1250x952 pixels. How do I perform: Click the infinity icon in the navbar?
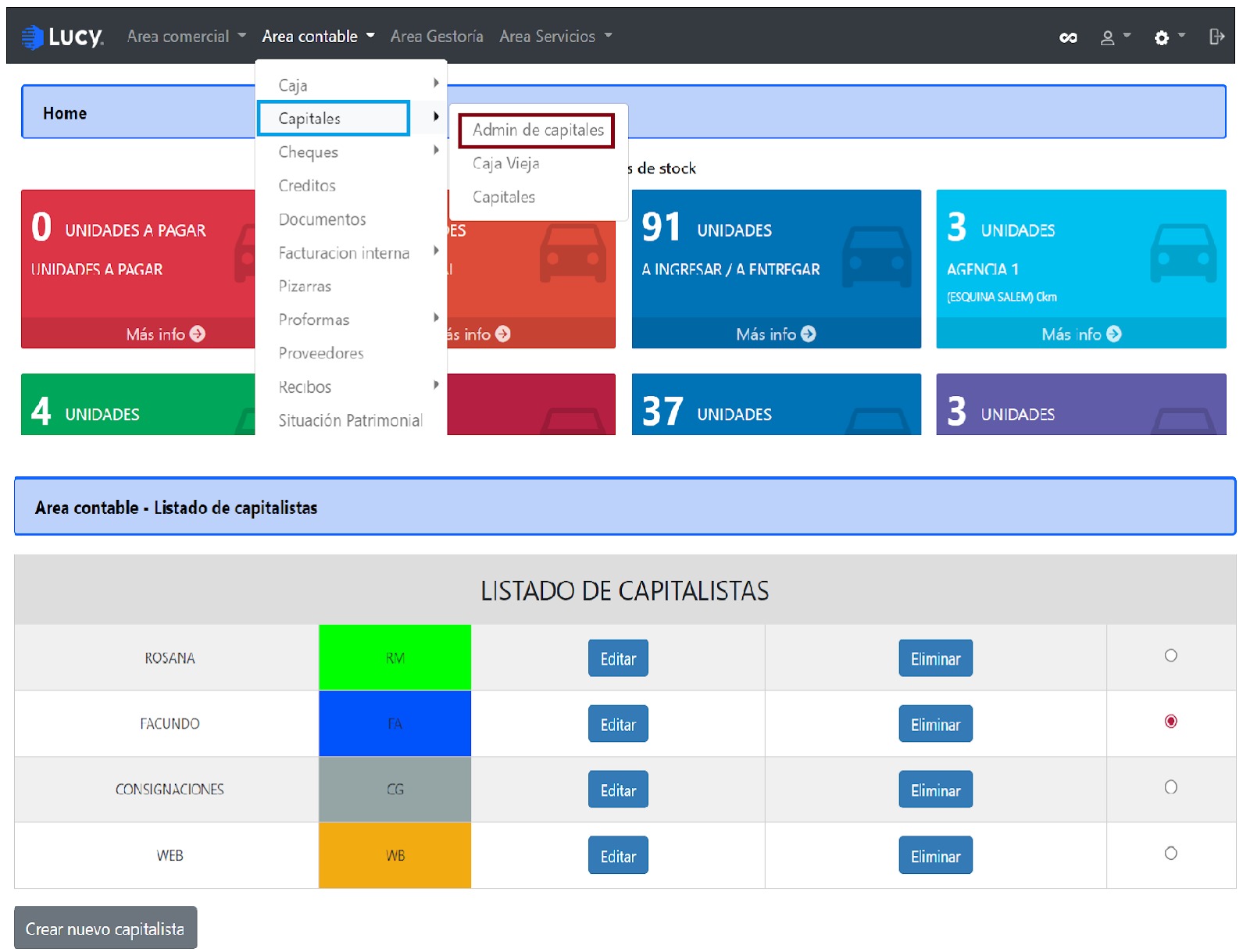tap(1068, 37)
